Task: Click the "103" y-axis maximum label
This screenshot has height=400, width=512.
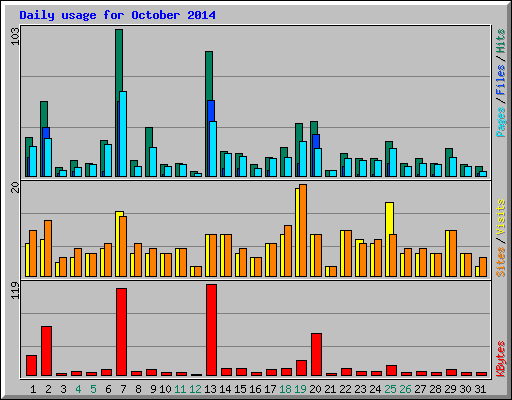Action: 15,37
